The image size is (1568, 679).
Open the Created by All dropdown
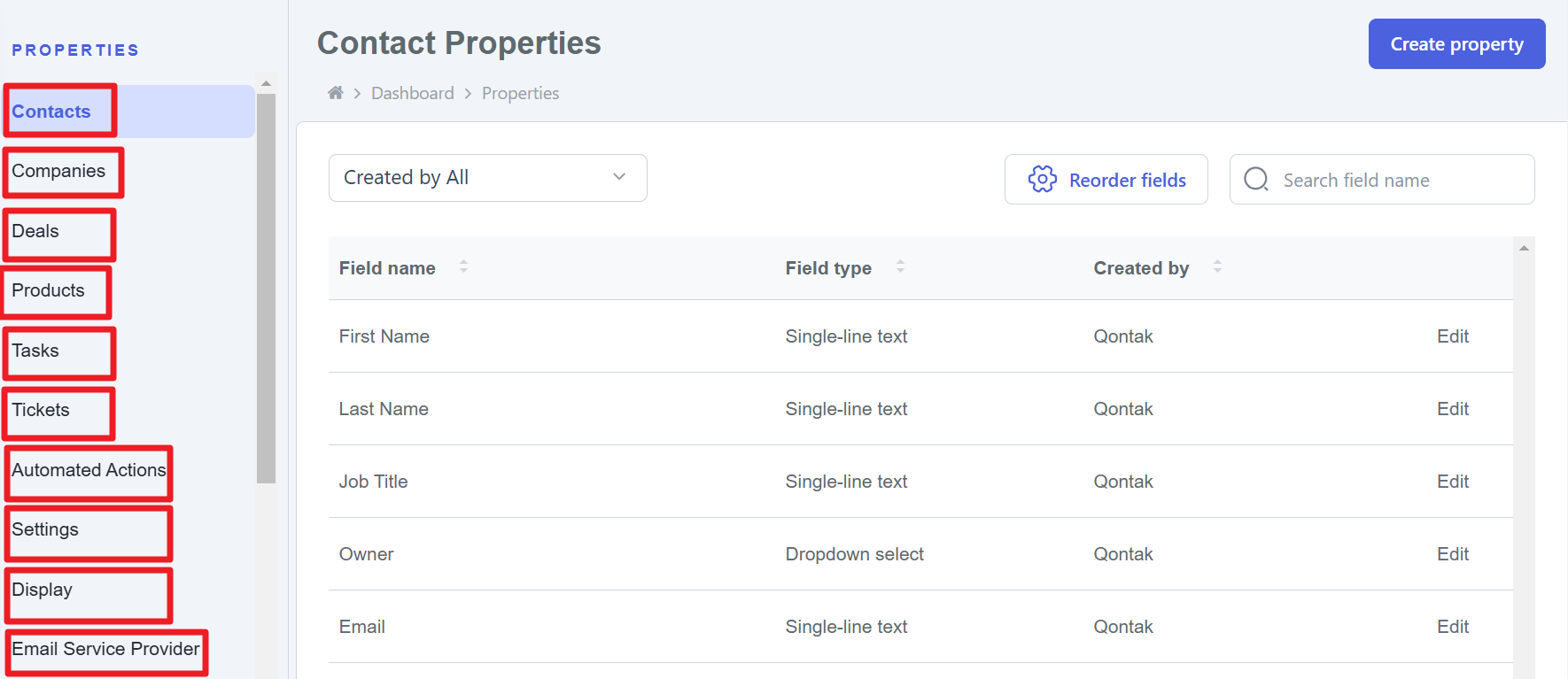pyautogui.click(x=488, y=178)
